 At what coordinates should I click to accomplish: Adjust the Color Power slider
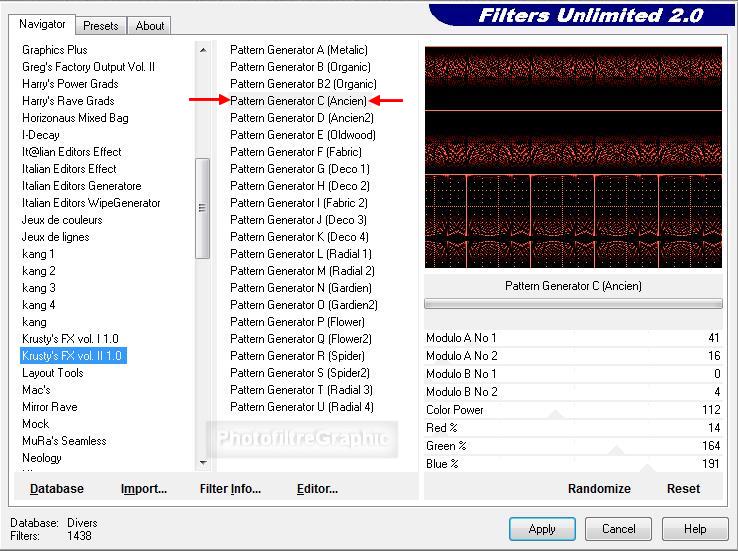[x=573, y=410]
